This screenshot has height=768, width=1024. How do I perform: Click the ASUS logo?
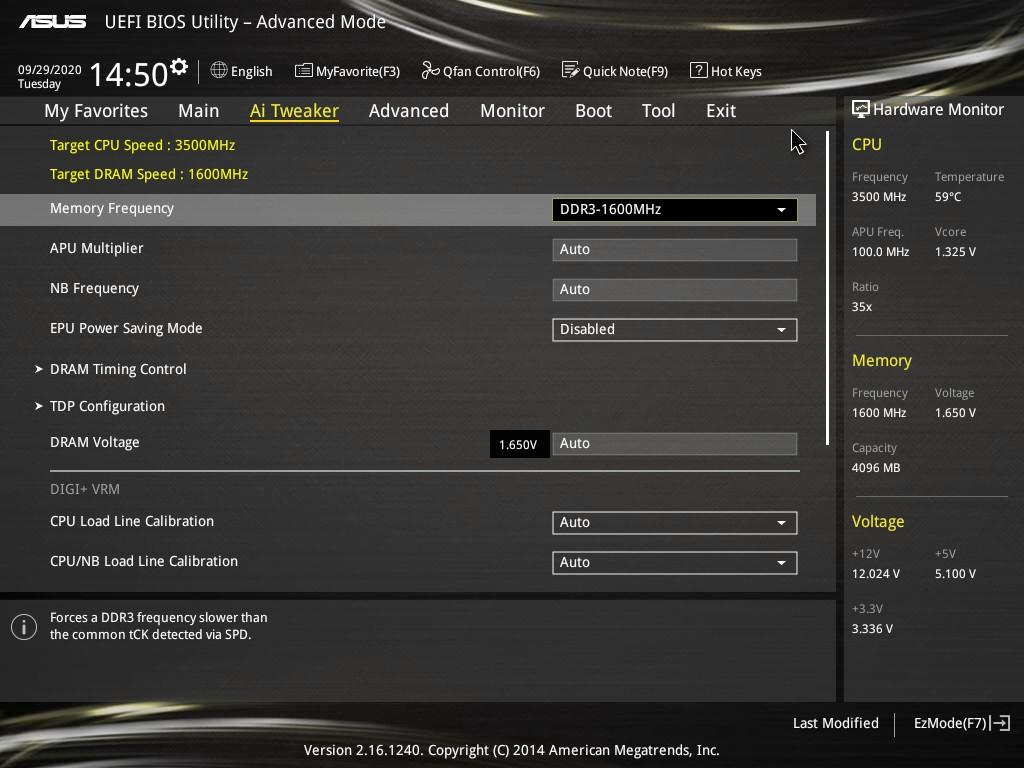tap(53, 22)
